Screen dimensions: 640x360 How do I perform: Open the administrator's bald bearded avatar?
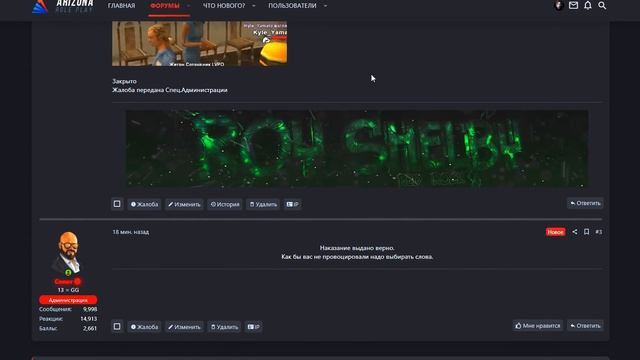coord(68,253)
